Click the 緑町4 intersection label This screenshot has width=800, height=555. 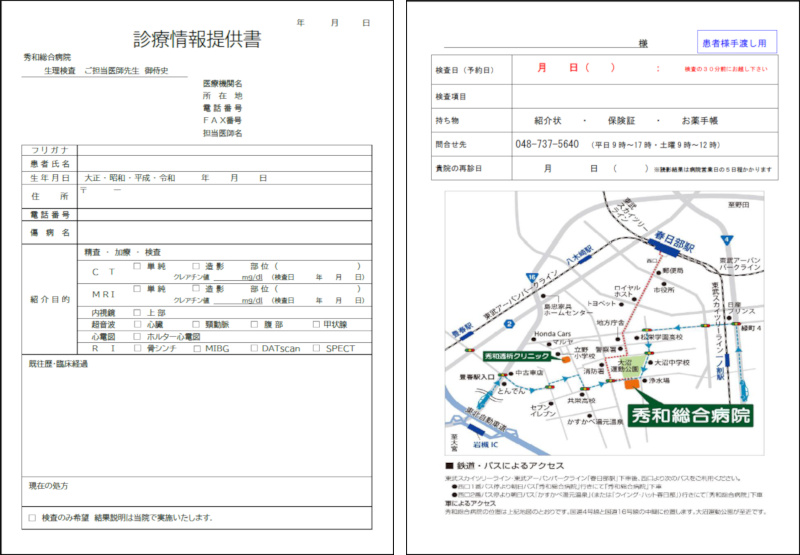tap(752, 329)
